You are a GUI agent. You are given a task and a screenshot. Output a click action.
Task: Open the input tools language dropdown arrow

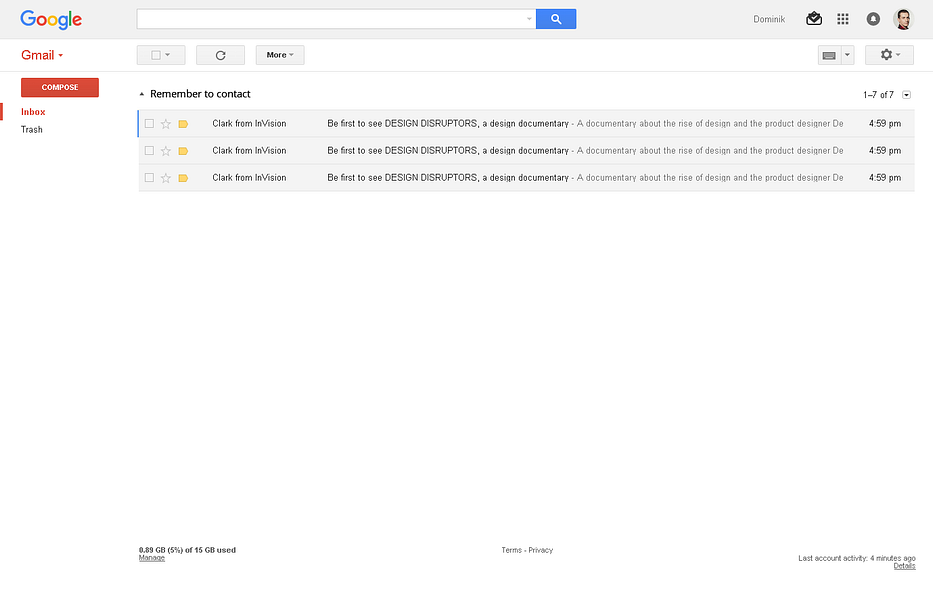(847, 55)
